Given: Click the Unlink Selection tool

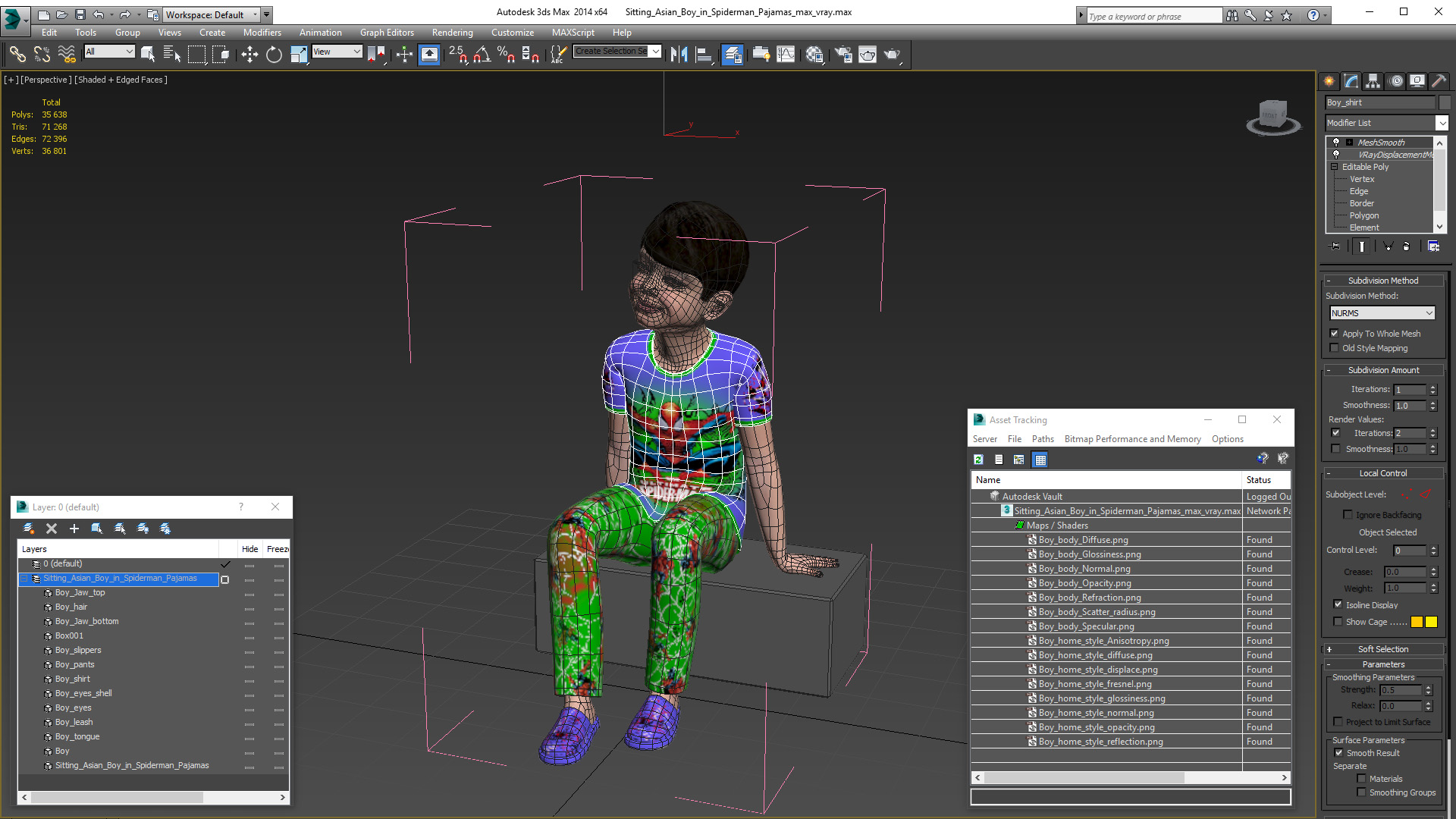Looking at the screenshot, I should pos(42,54).
